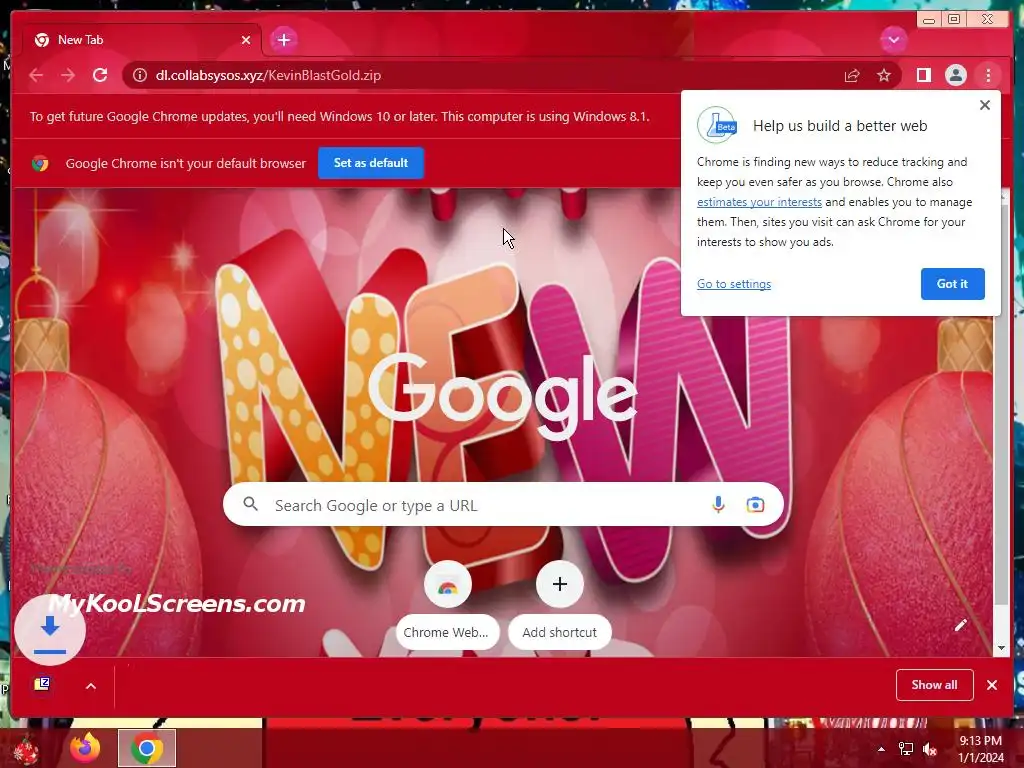The width and height of the screenshot is (1024, 768).
Task: Confirm with the Got it button
Action: pyautogui.click(x=952, y=284)
